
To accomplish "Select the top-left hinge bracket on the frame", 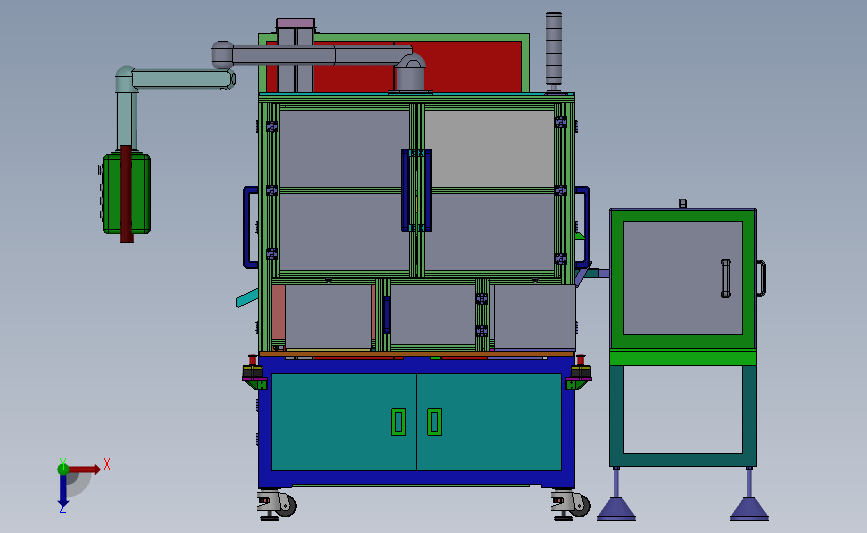I will [272, 127].
